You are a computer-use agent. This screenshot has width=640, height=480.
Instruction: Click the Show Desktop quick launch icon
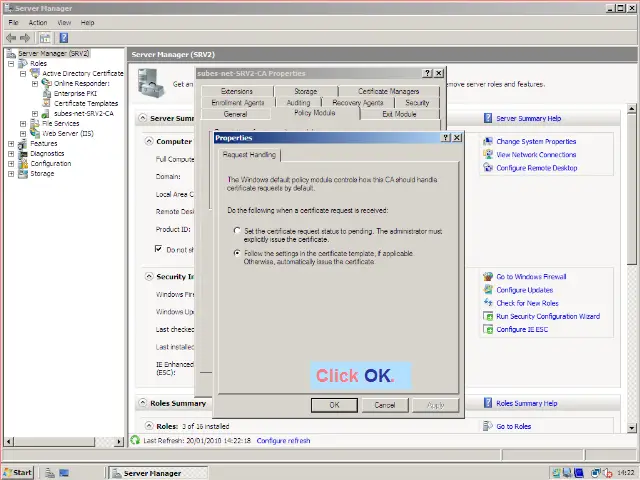click(64, 473)
